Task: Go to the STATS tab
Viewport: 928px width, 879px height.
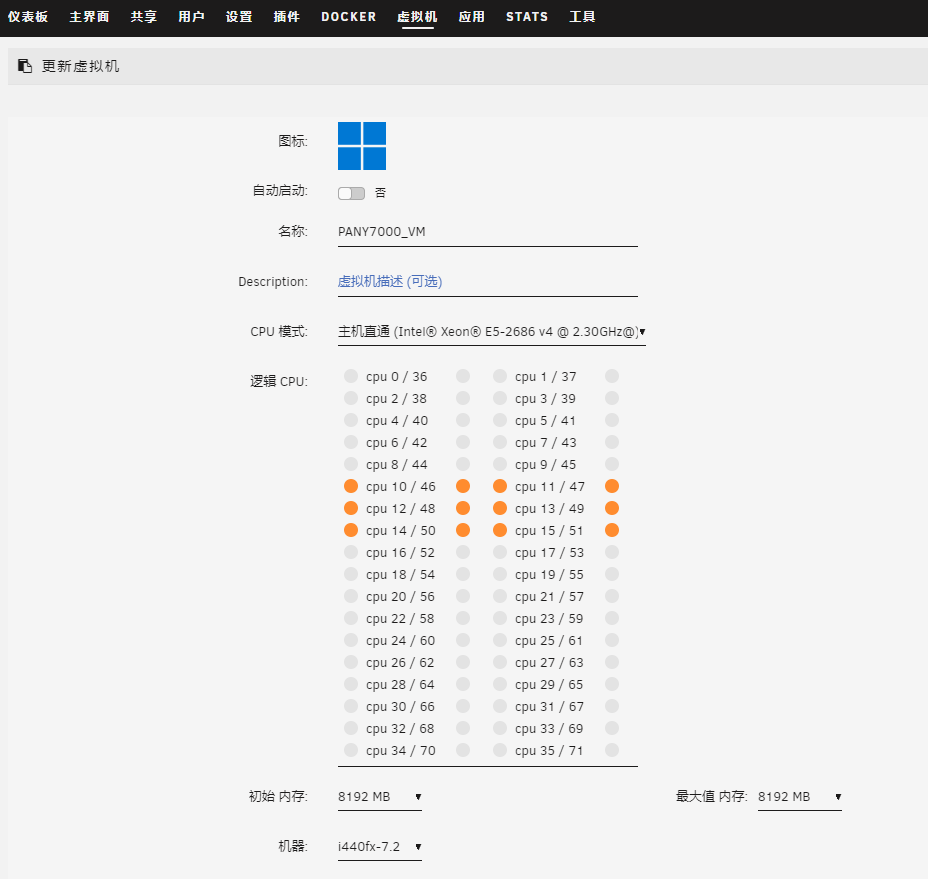Action: pos(526,17)
